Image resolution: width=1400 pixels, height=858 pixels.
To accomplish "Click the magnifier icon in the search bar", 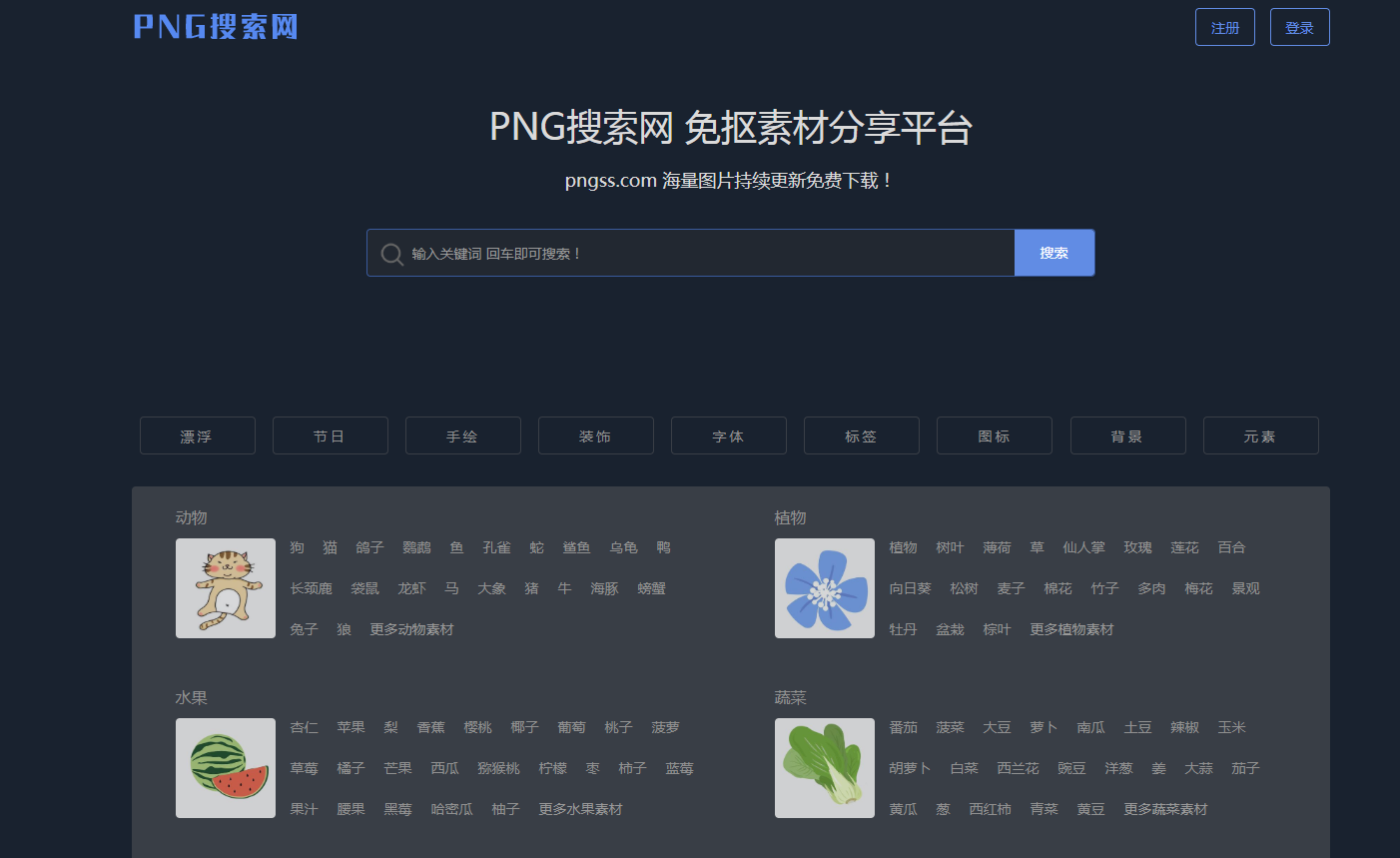I will click(391, 253).
